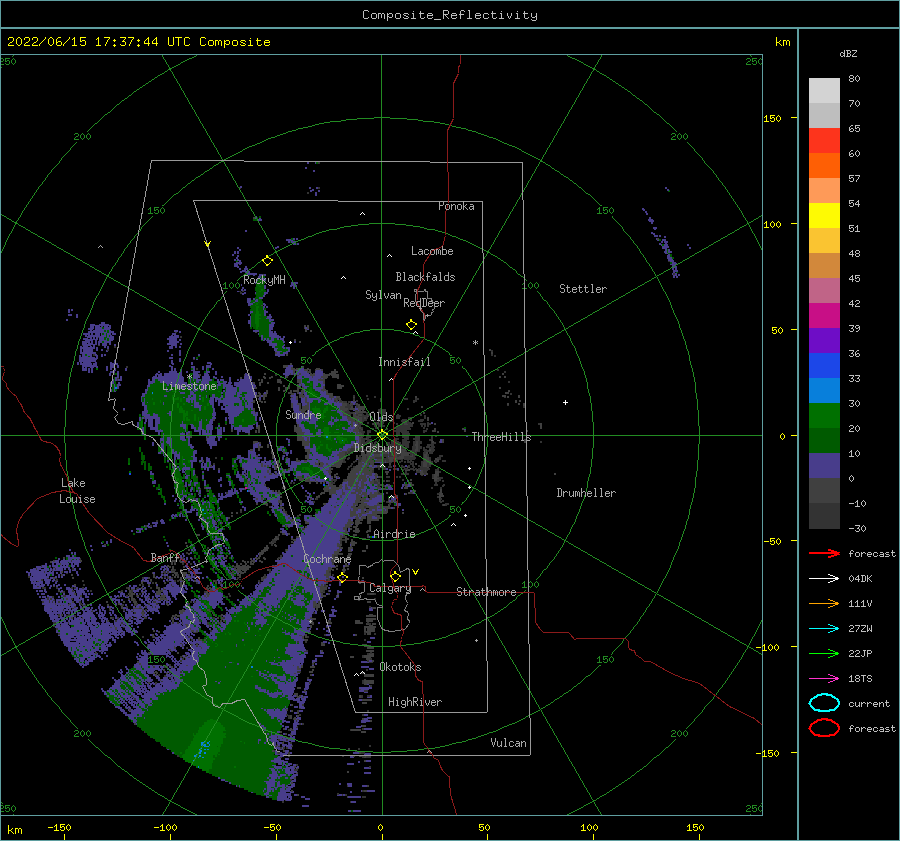
Task: Click the radar center diamond near Olds
Action: [382, 435]
